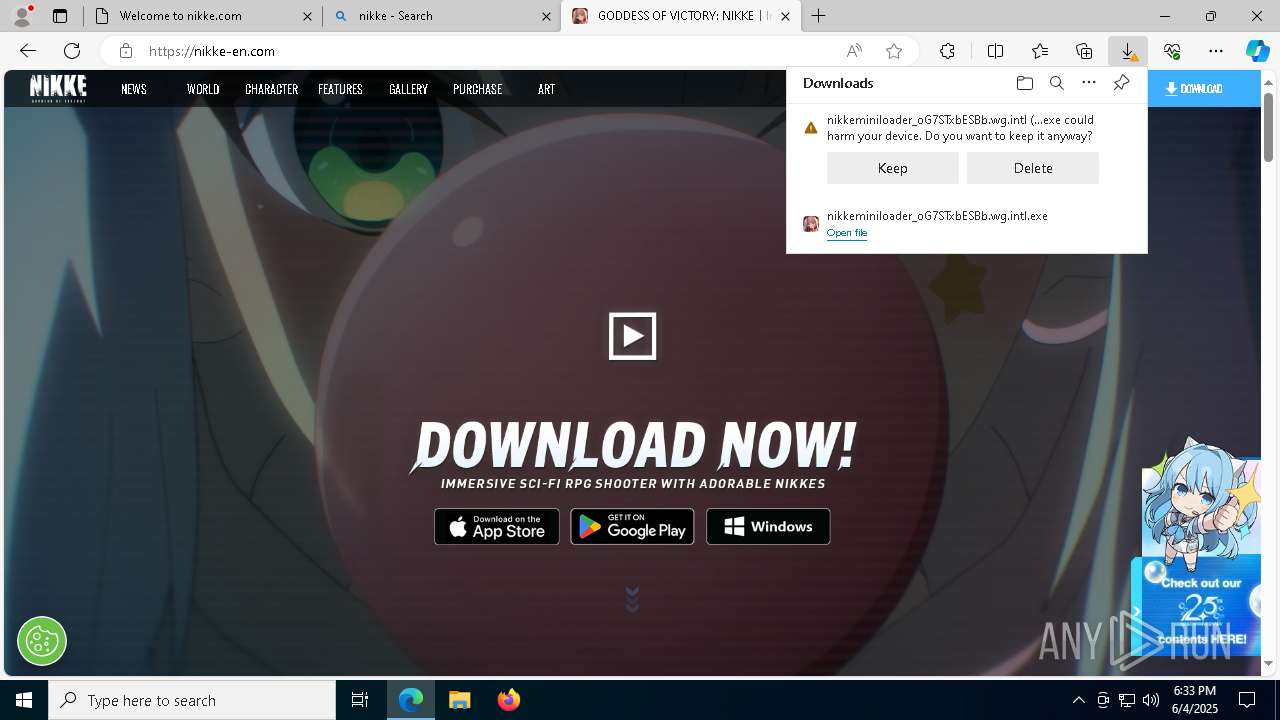Viewport: 1280px width, 720px height.
Task: Launch Firefox from taskbar
Action: pos(509,700)
